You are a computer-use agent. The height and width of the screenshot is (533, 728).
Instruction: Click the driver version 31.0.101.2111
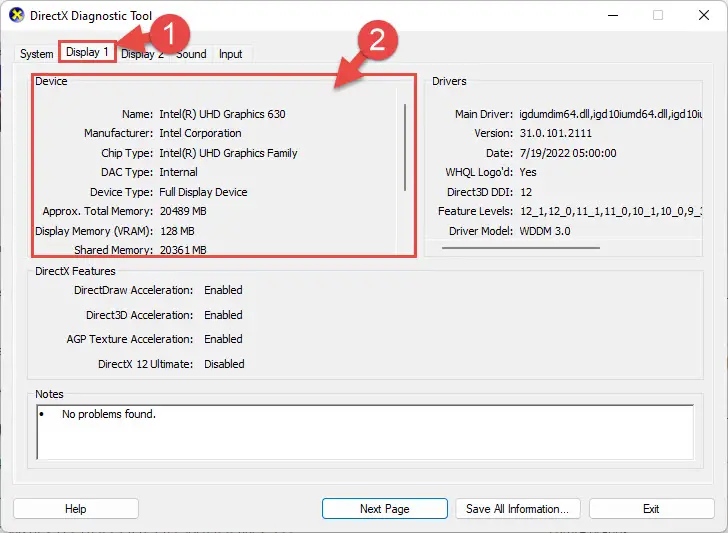(556, 133)
